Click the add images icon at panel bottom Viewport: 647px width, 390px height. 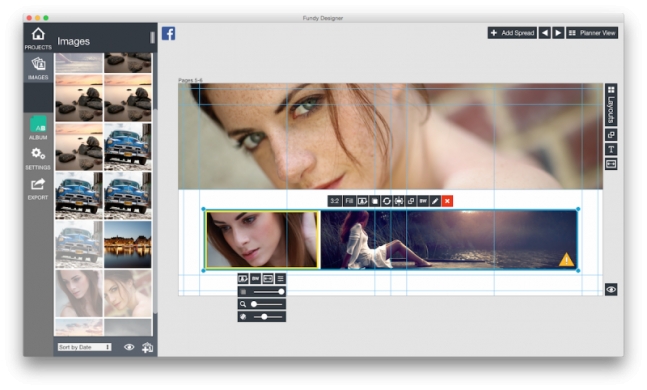point(147,347)
